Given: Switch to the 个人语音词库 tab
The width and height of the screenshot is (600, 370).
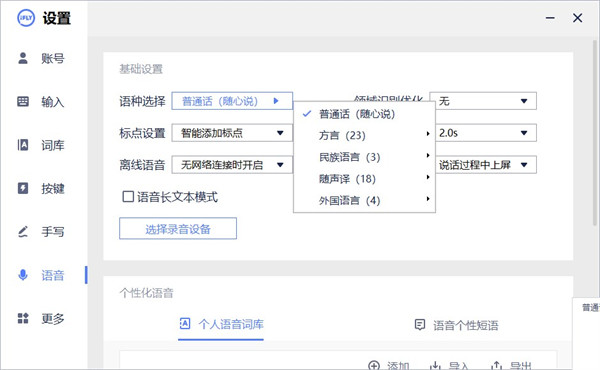Looking at the screenshot, I should coord(221,324).
